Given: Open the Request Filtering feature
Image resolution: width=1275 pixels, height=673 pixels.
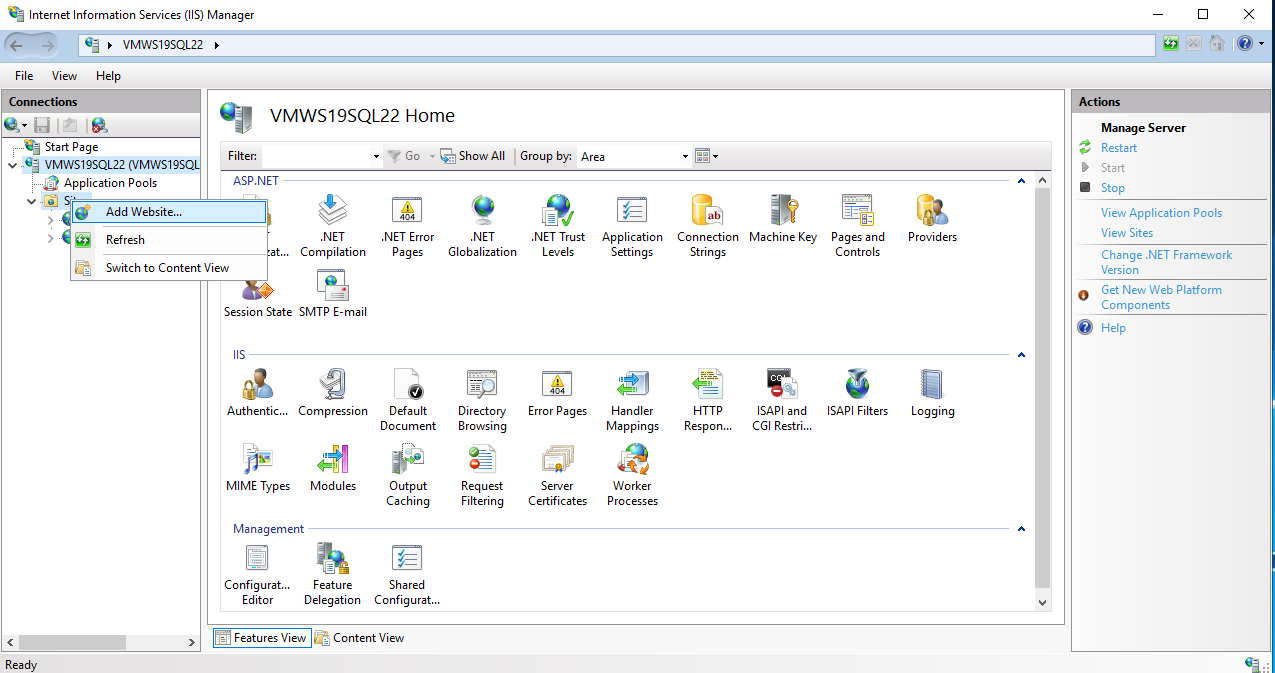Looking at the screenshot, I should point(482,475).
